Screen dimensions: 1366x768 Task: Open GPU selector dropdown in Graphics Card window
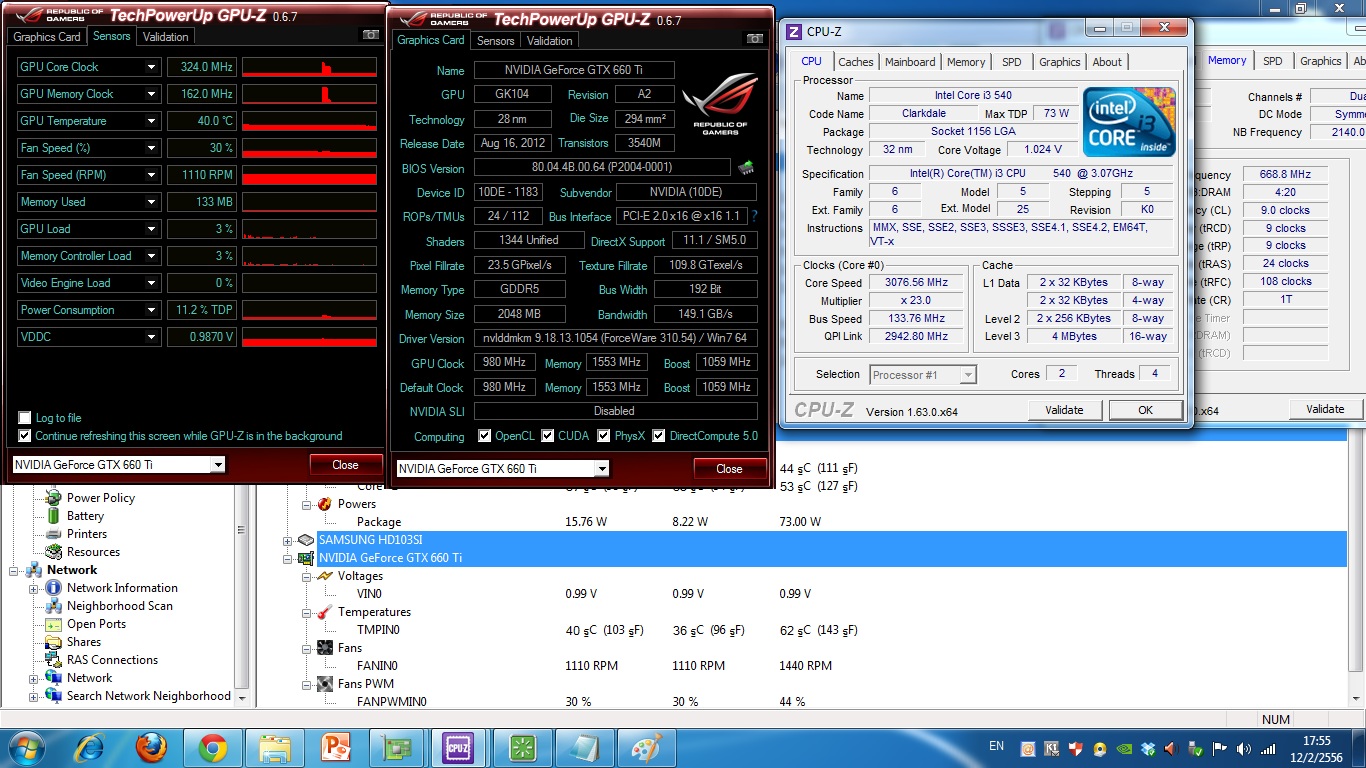[x=602, y=469]
